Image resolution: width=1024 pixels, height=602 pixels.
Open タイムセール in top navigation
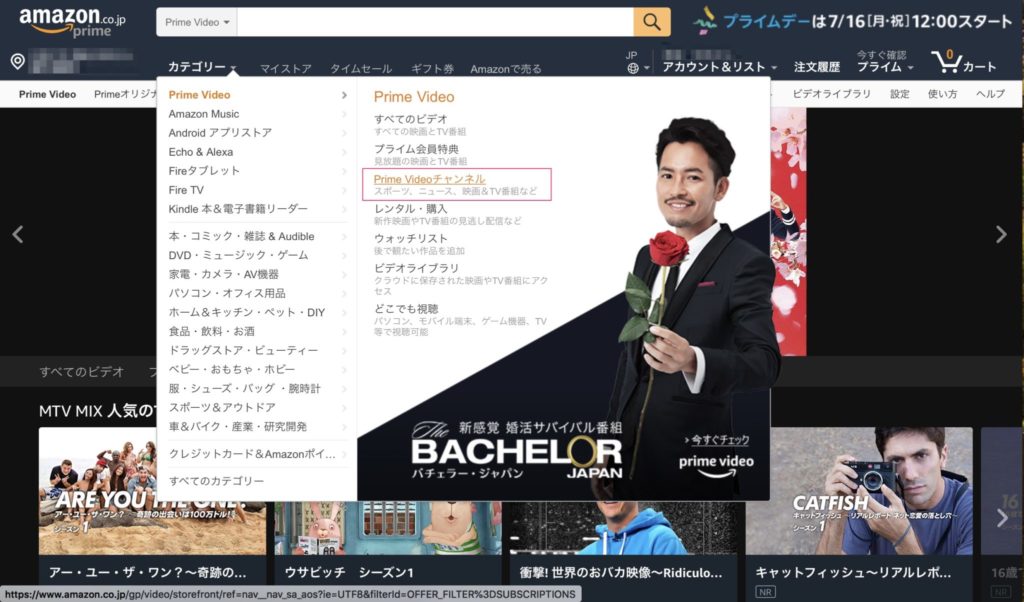(360, 69)
